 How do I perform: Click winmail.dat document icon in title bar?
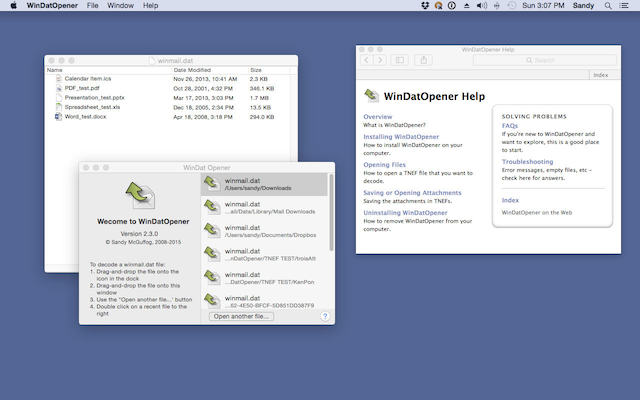(x=152, y=60)
